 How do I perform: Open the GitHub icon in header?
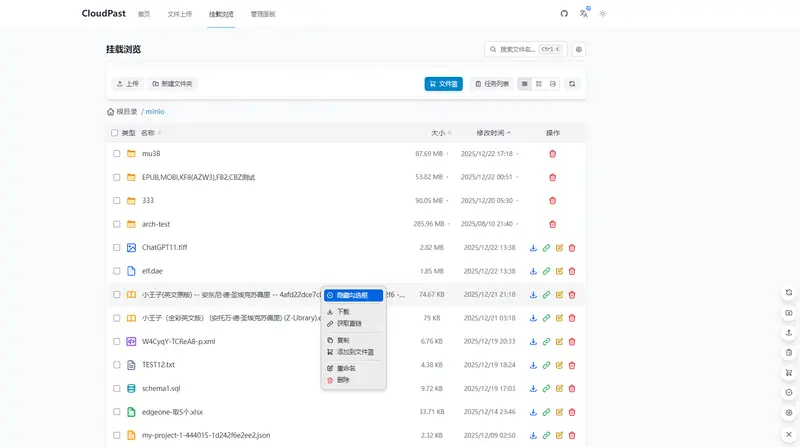pos(564,14)
